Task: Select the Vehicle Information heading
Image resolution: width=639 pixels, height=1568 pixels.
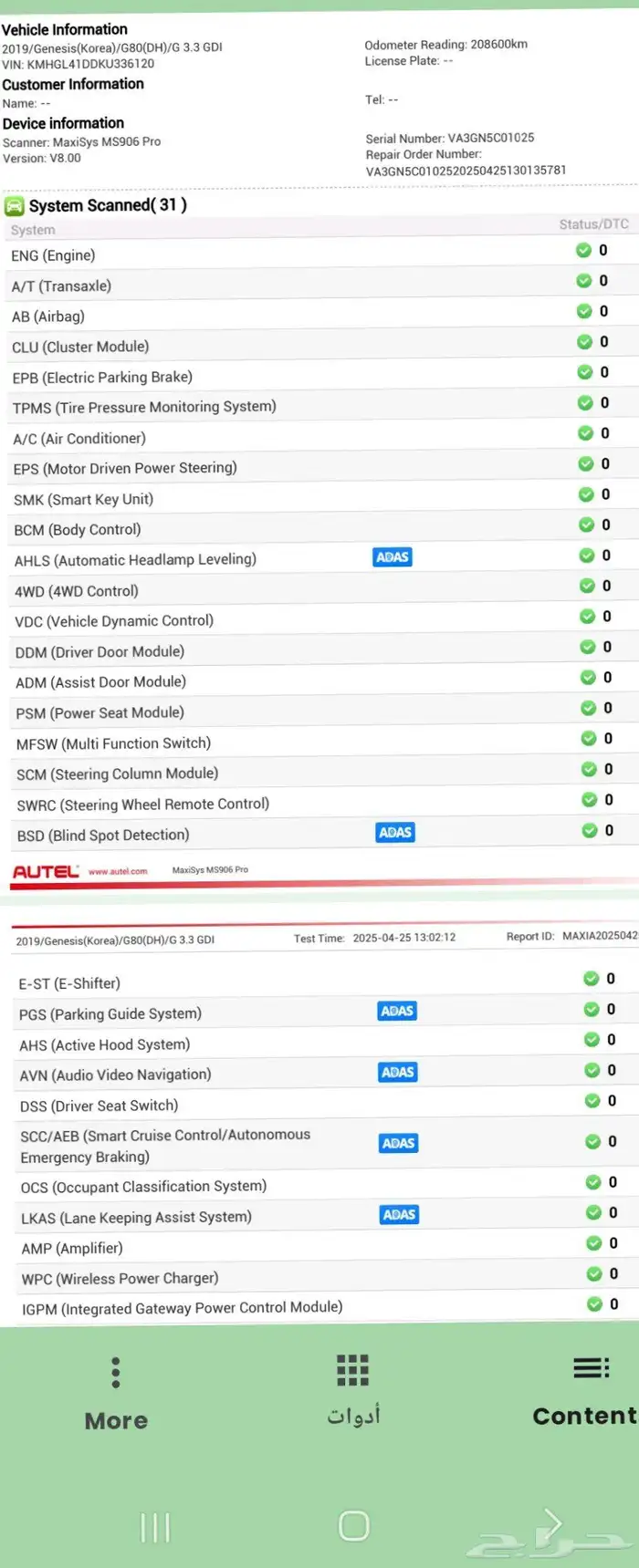Action: click(65, 29)
